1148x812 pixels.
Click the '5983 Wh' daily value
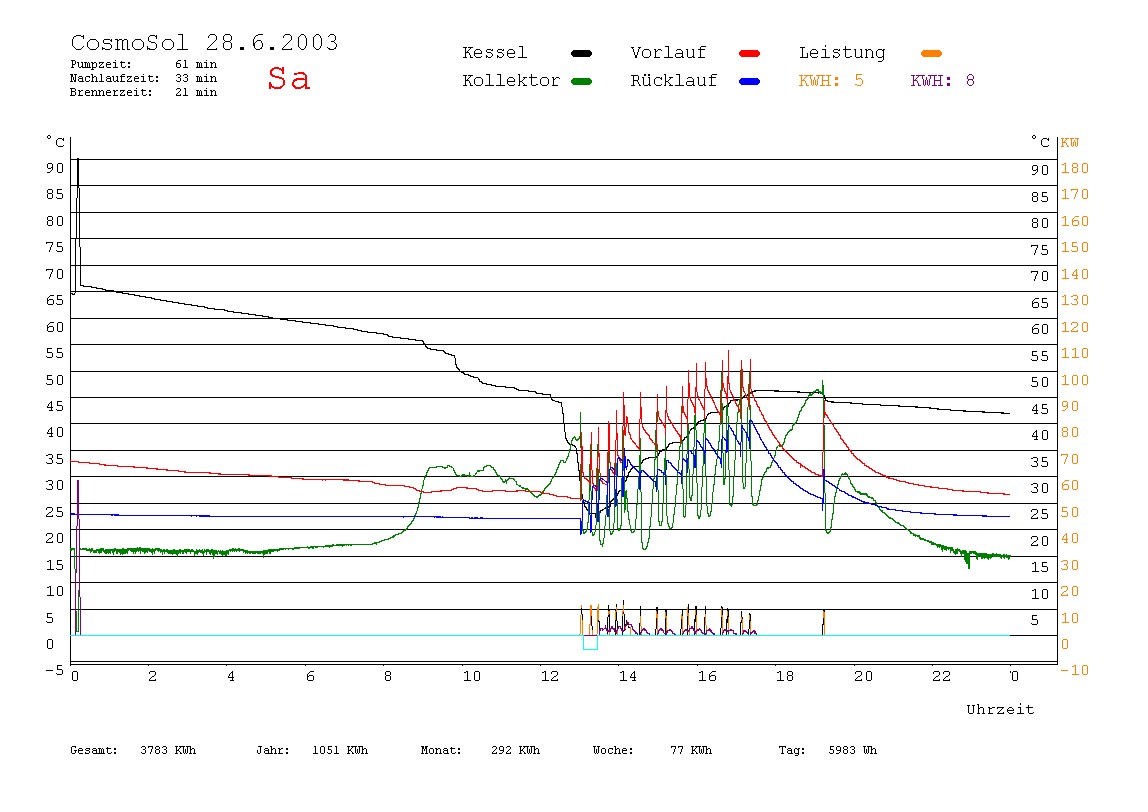coord(852,750)
